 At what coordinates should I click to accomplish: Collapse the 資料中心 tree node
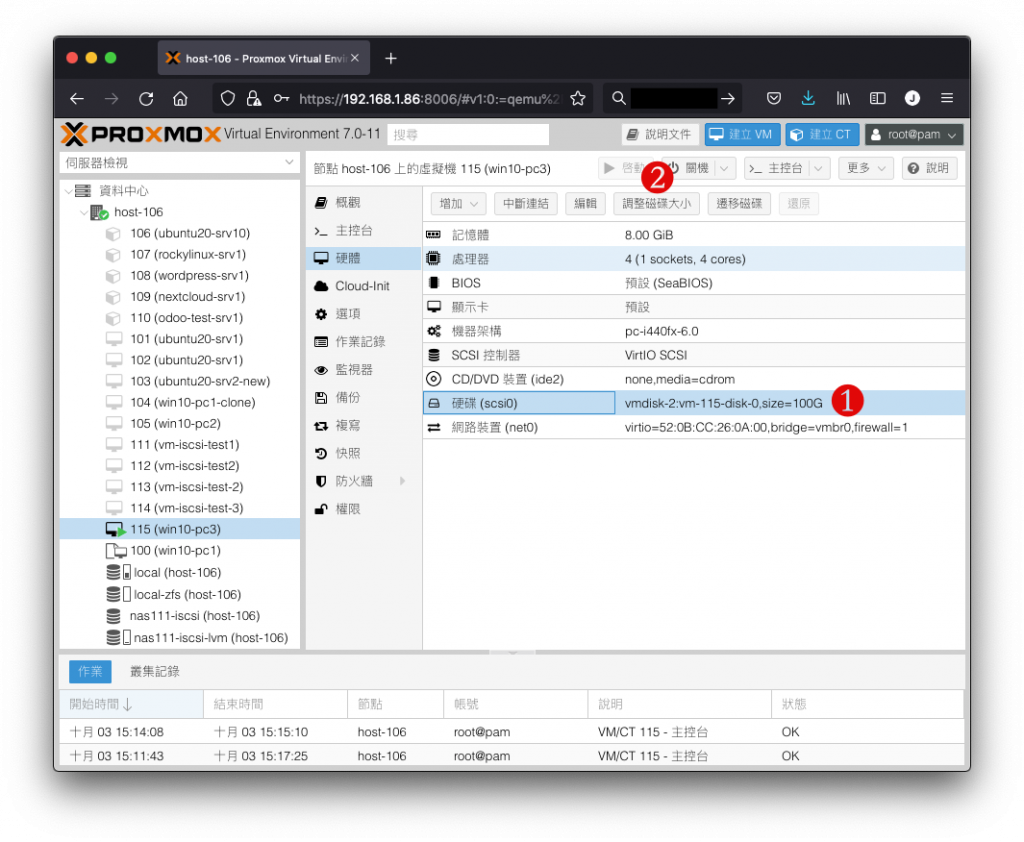coord(69,191)
